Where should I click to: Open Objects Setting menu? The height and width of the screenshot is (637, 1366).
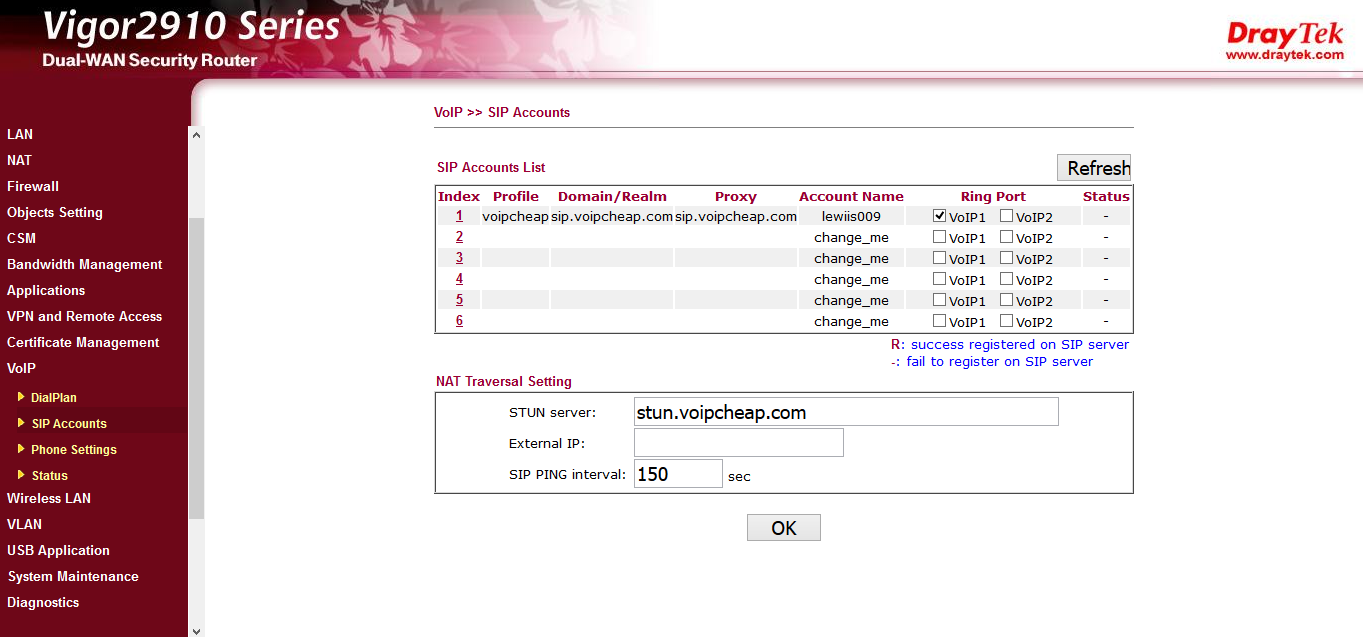click(55, 212)
